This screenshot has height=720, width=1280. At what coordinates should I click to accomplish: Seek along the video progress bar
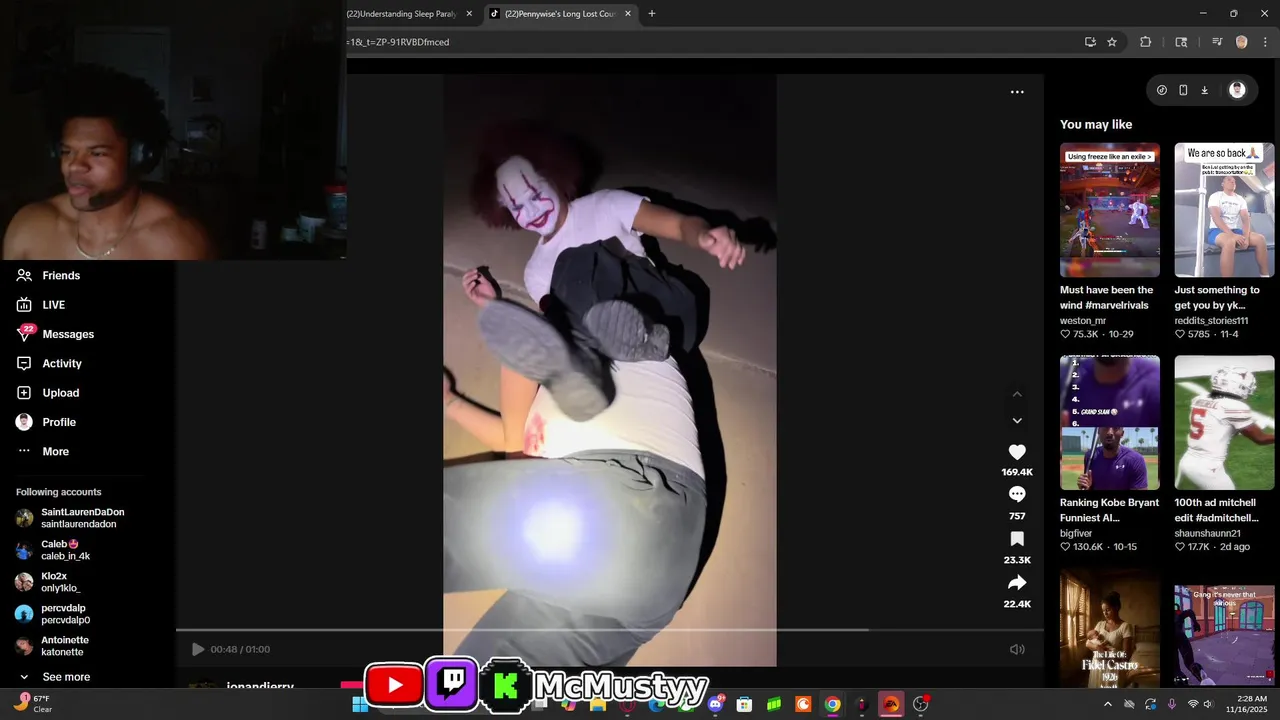click(609, 630)
